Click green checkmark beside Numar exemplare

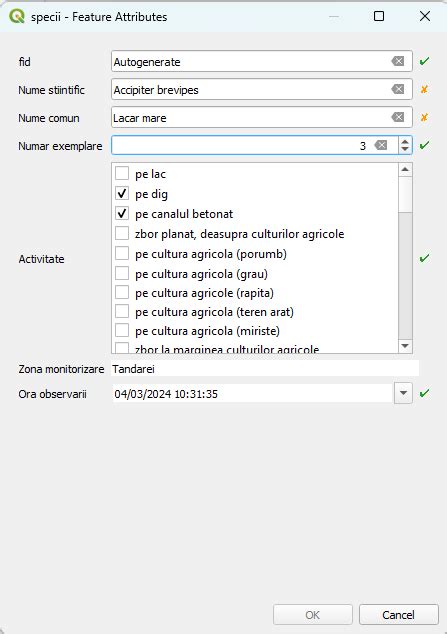424,145
